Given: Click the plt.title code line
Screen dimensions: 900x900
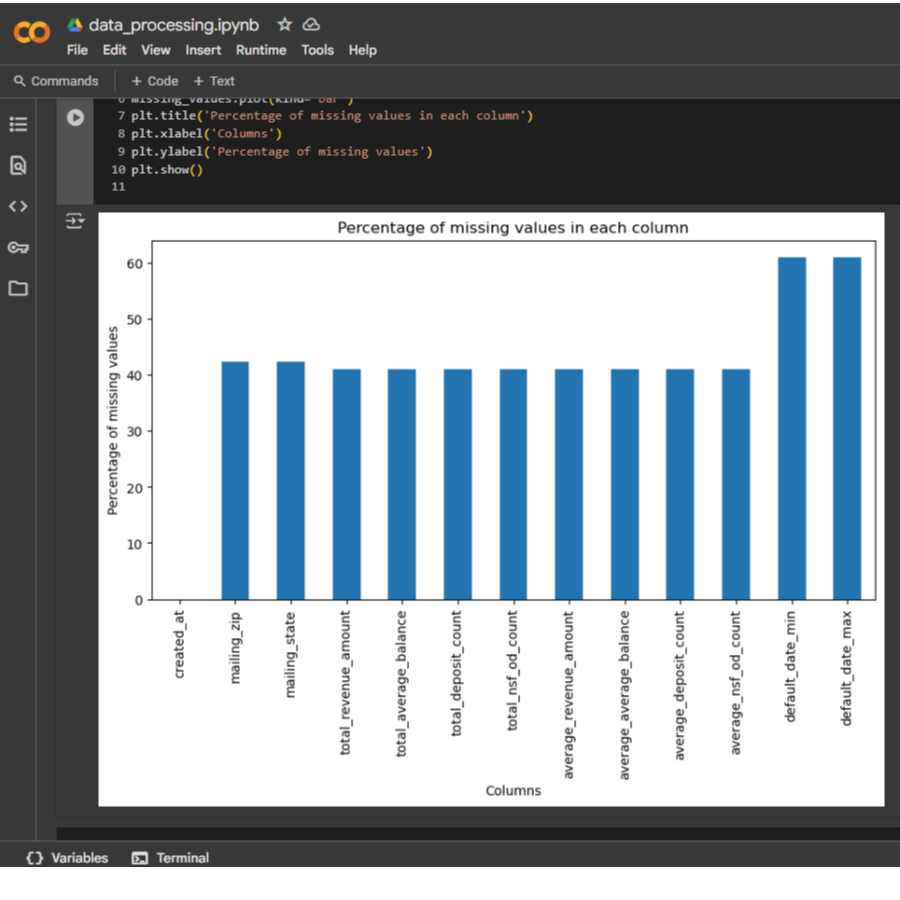Looking at the screenshot, I should (332, 115).
